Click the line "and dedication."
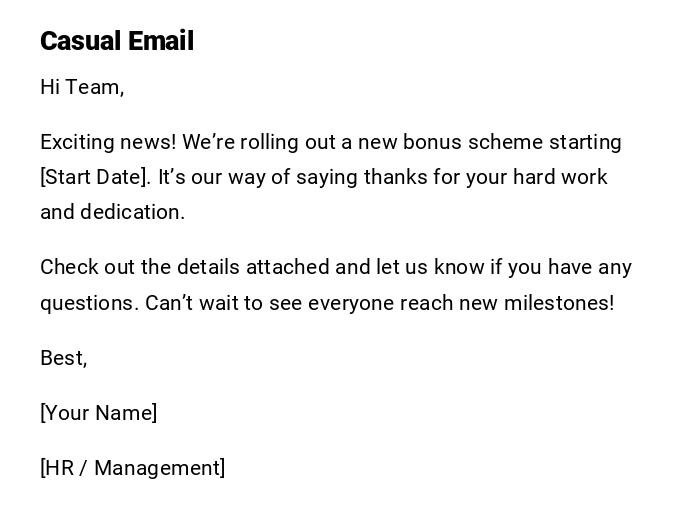Viewport: 700px width, 530px height. tap(112, 212)
